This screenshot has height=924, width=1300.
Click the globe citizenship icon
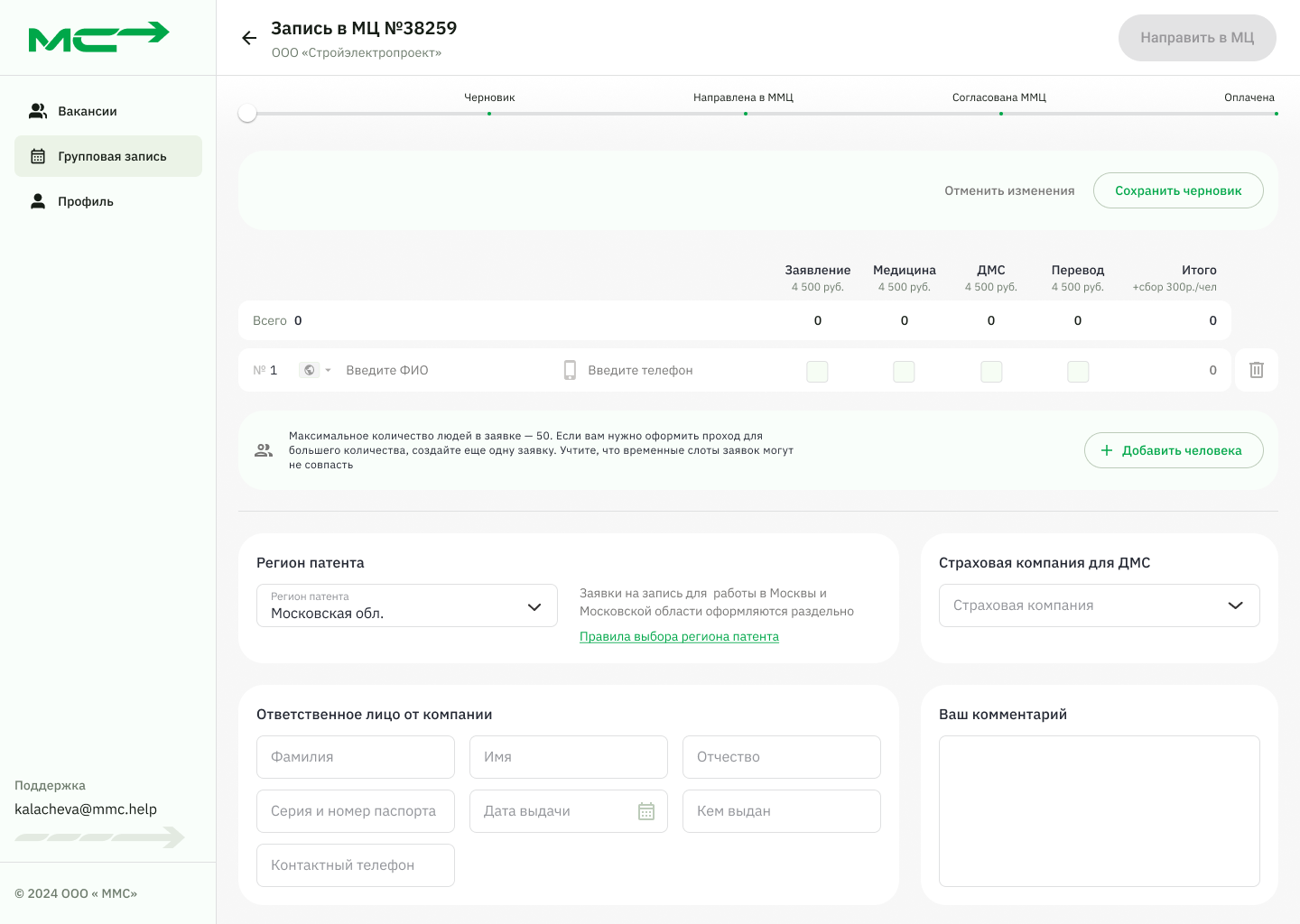pyautogui.click(x=309, y=370)
